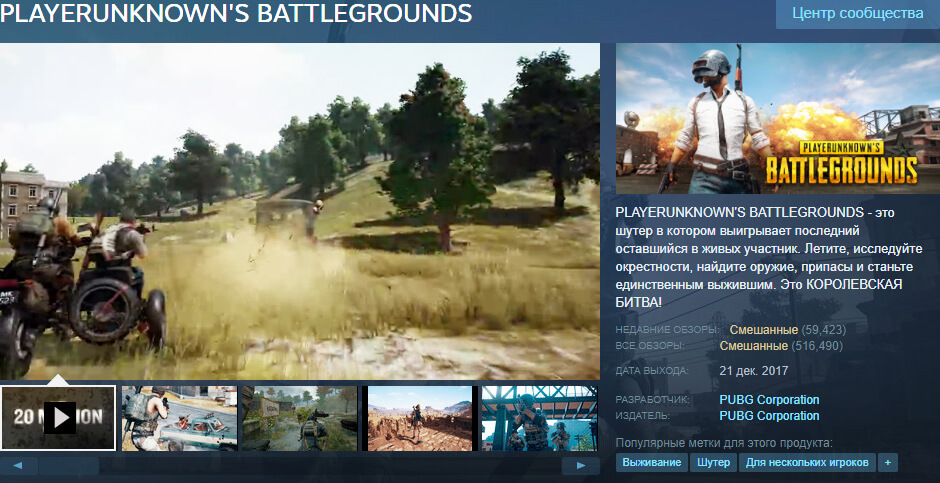Select the car chase screenshot thumbnail
This screenshot has height=483, width=940.
(x=179, y=418)
